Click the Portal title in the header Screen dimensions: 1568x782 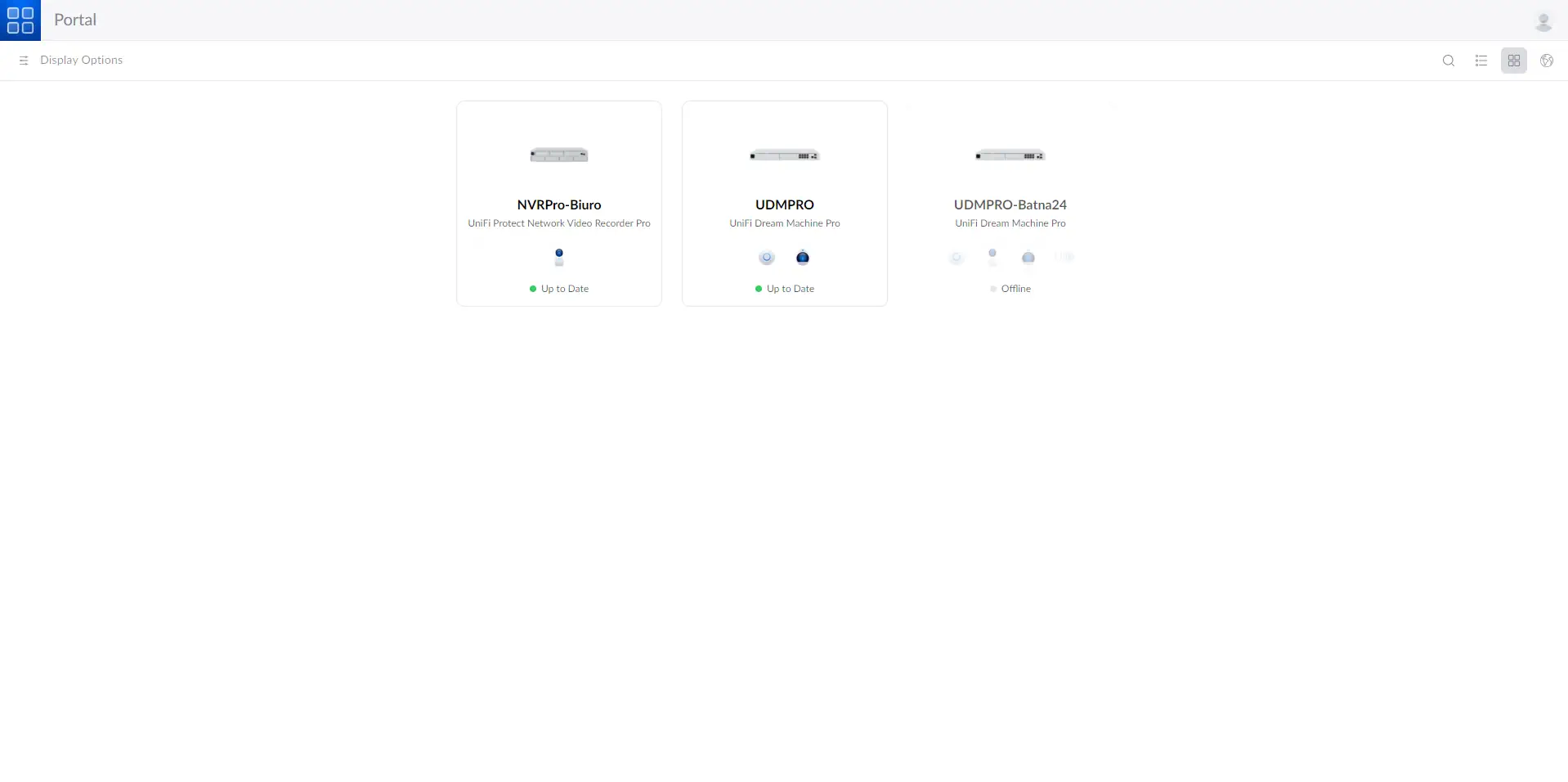[75, 20]
